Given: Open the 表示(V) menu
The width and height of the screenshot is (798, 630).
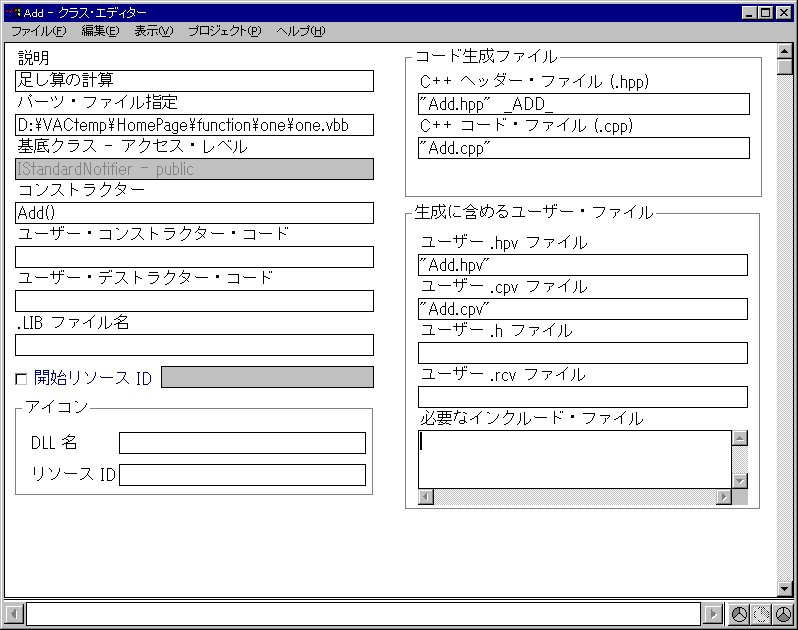Looking at the screenshot, I should click(x=154, y=31).
